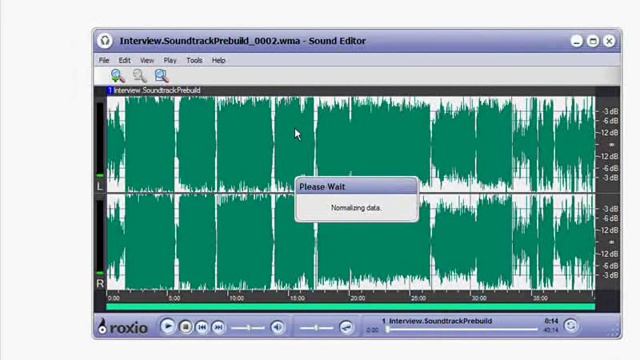Skip to the previous track

tap(202, 327)
